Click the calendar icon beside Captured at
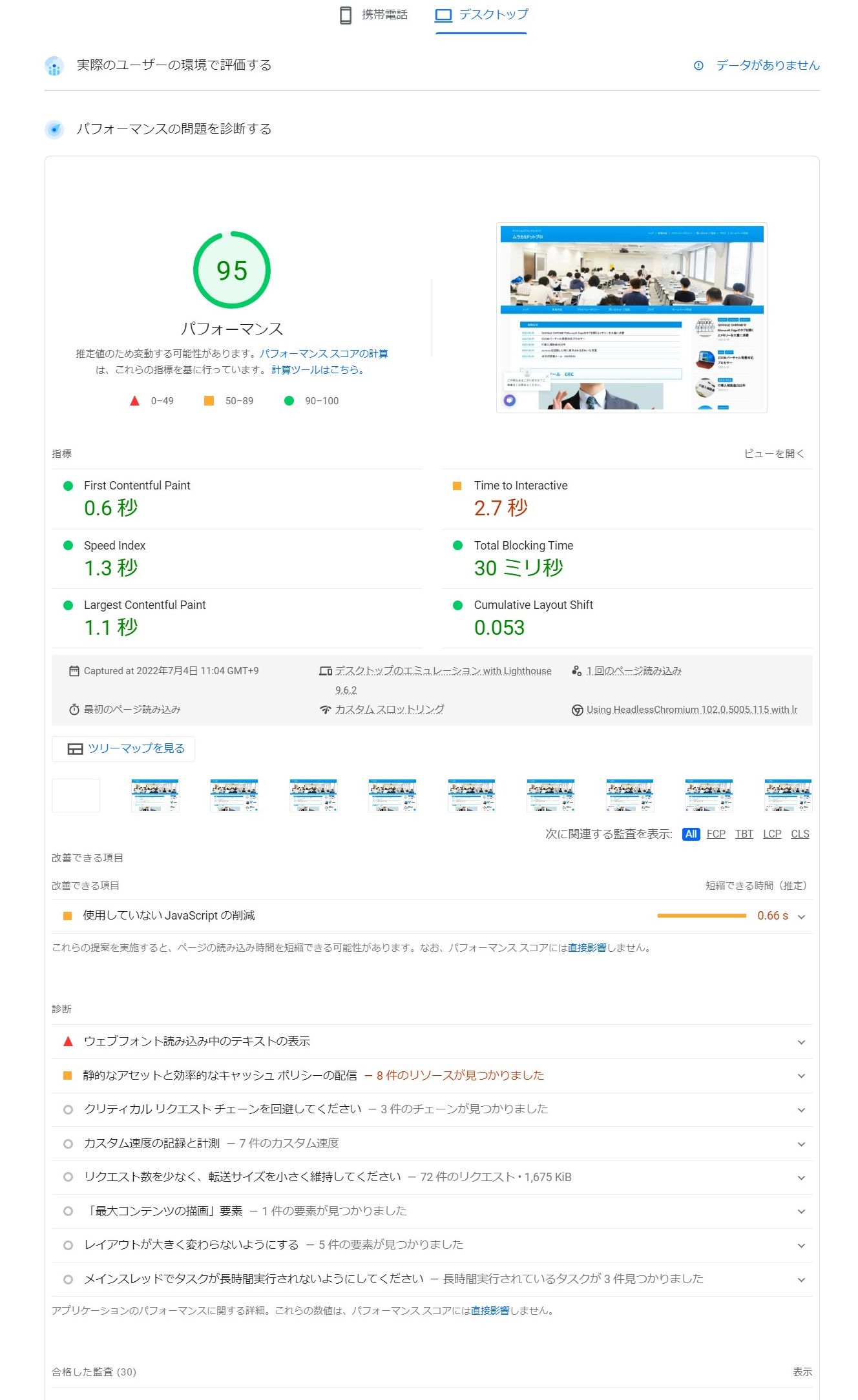The width and height of the screenshot is (858, 1400). (x=74, y=671)
